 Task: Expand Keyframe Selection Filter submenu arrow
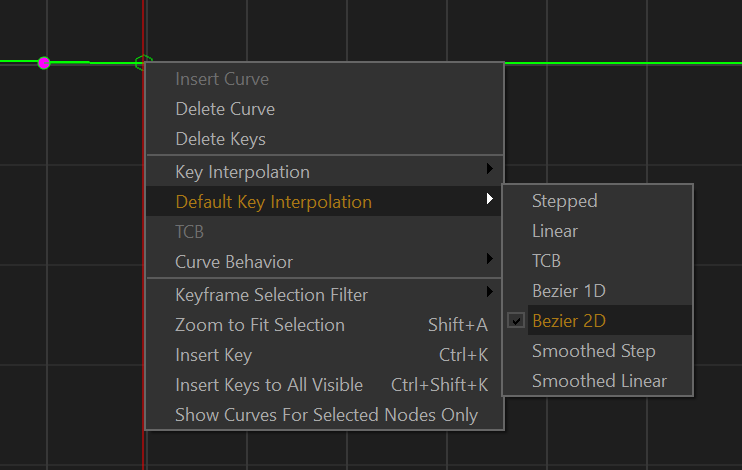pos(490,292)
